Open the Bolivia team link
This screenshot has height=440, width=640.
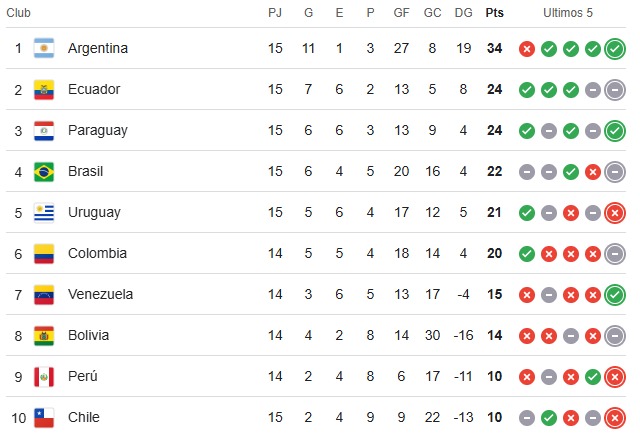coord(89,335)
